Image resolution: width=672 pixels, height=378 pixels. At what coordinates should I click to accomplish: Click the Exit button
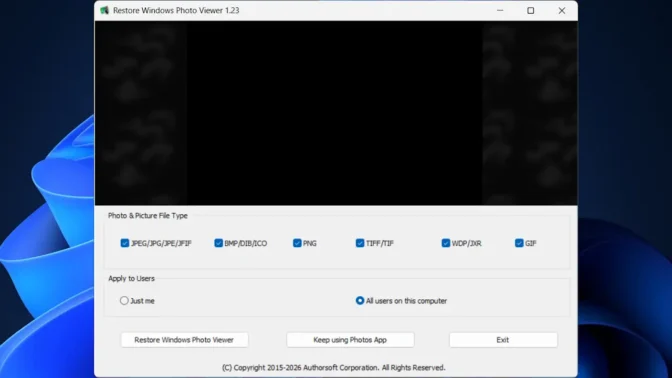point(503,340)
